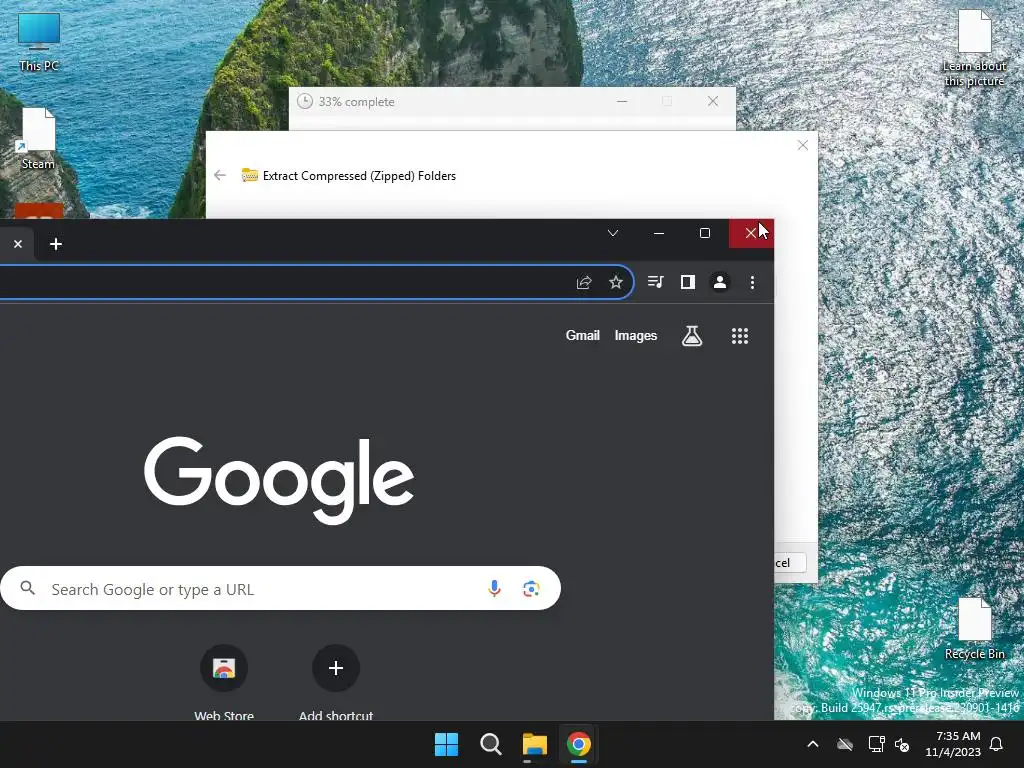Image resolution: width=1024 pixels, height=768 pixels.
Task: Open the This PC desktop icon
Action: point(39,42)
